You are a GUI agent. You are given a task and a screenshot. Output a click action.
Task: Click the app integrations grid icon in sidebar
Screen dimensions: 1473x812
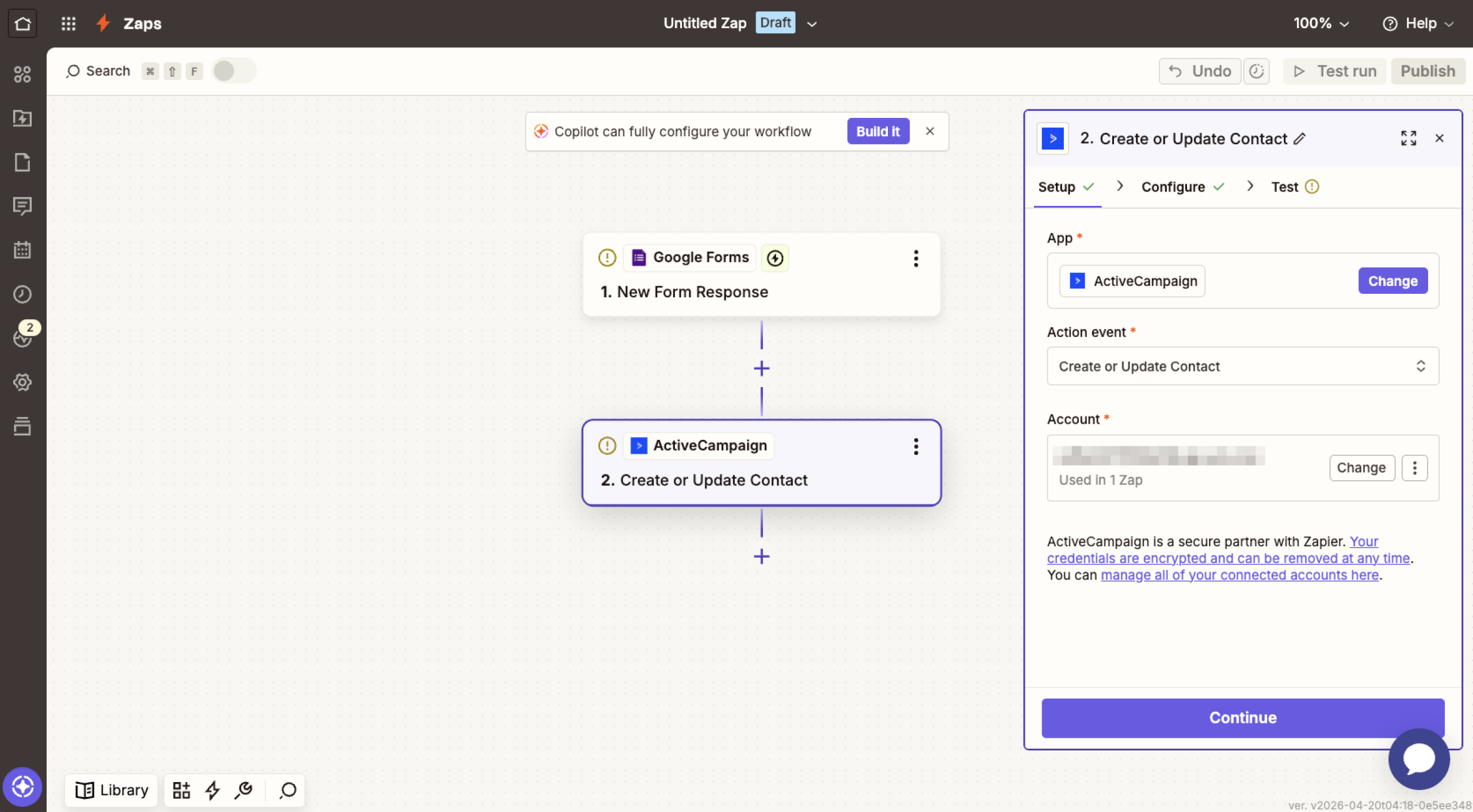[23, 75]
